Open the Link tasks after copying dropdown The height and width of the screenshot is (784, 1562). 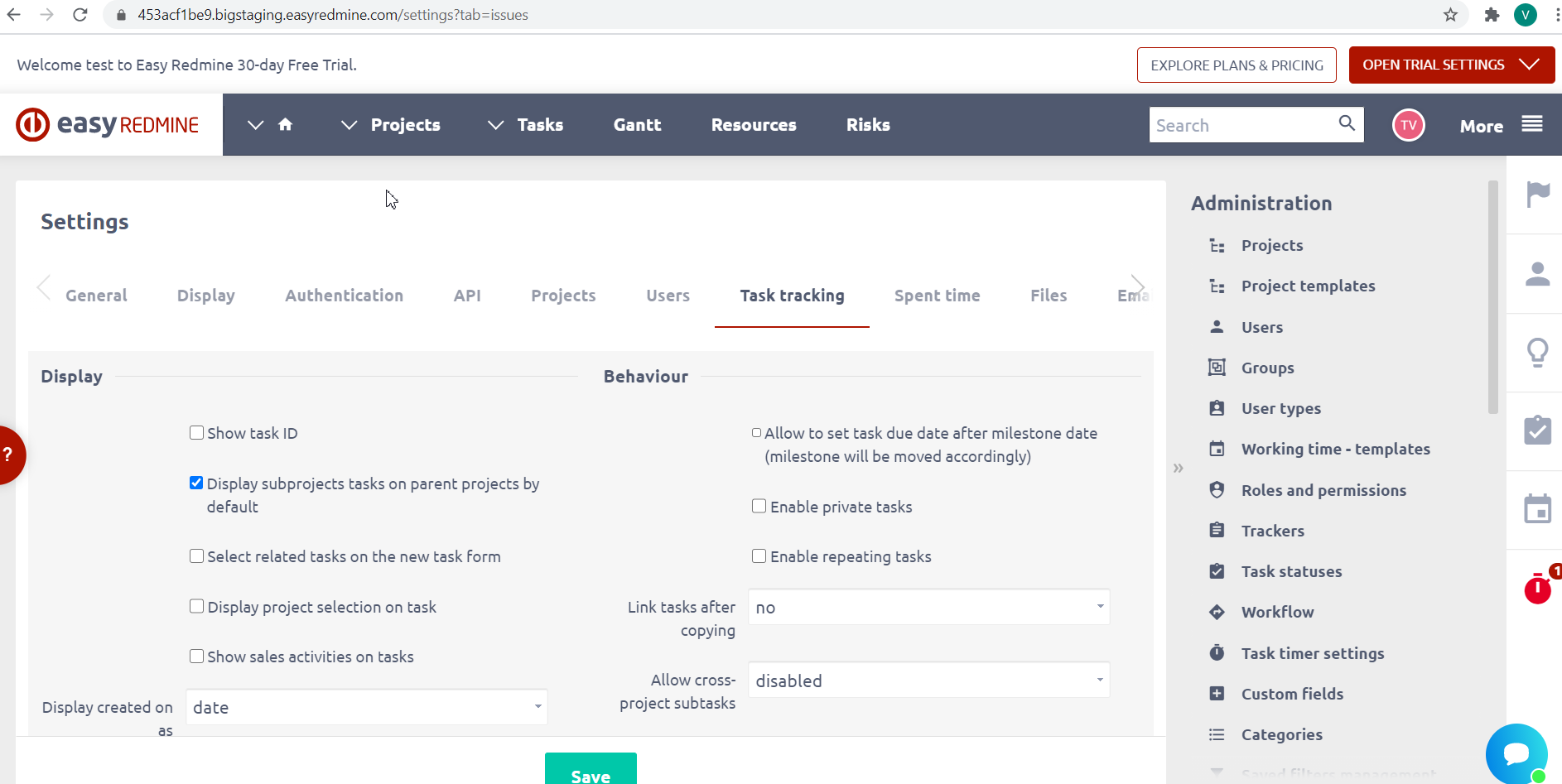(x=928, y=608)
